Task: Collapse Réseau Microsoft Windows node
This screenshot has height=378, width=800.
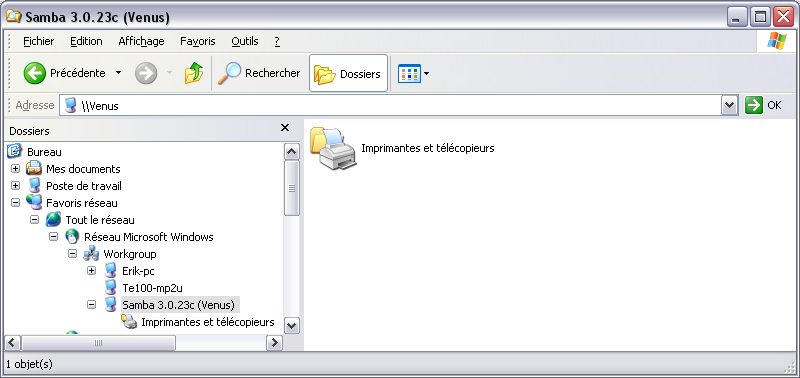Action: 54,237
